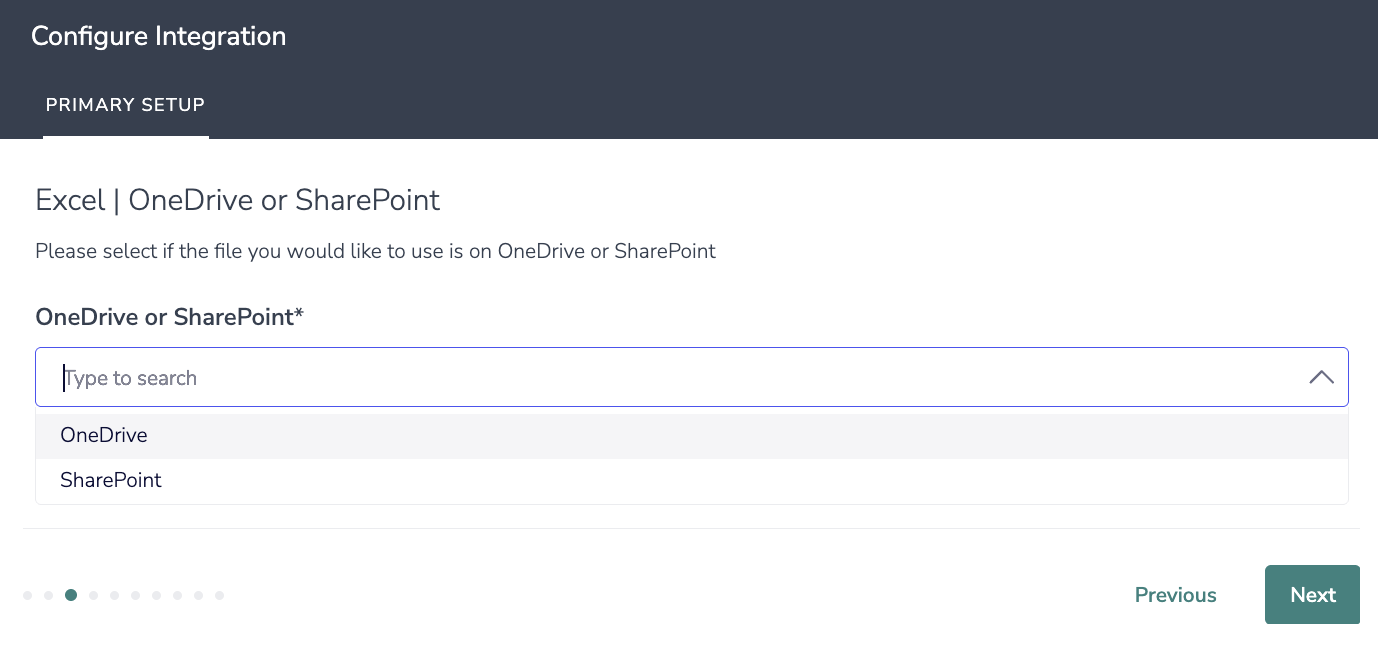Click the second step indicator dot

pyautogui.click(x=48, y=595)
